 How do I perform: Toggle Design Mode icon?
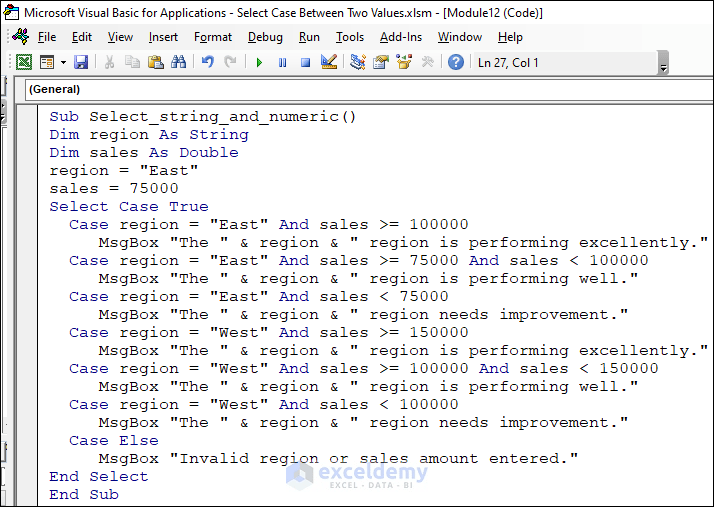click(329, 61)
